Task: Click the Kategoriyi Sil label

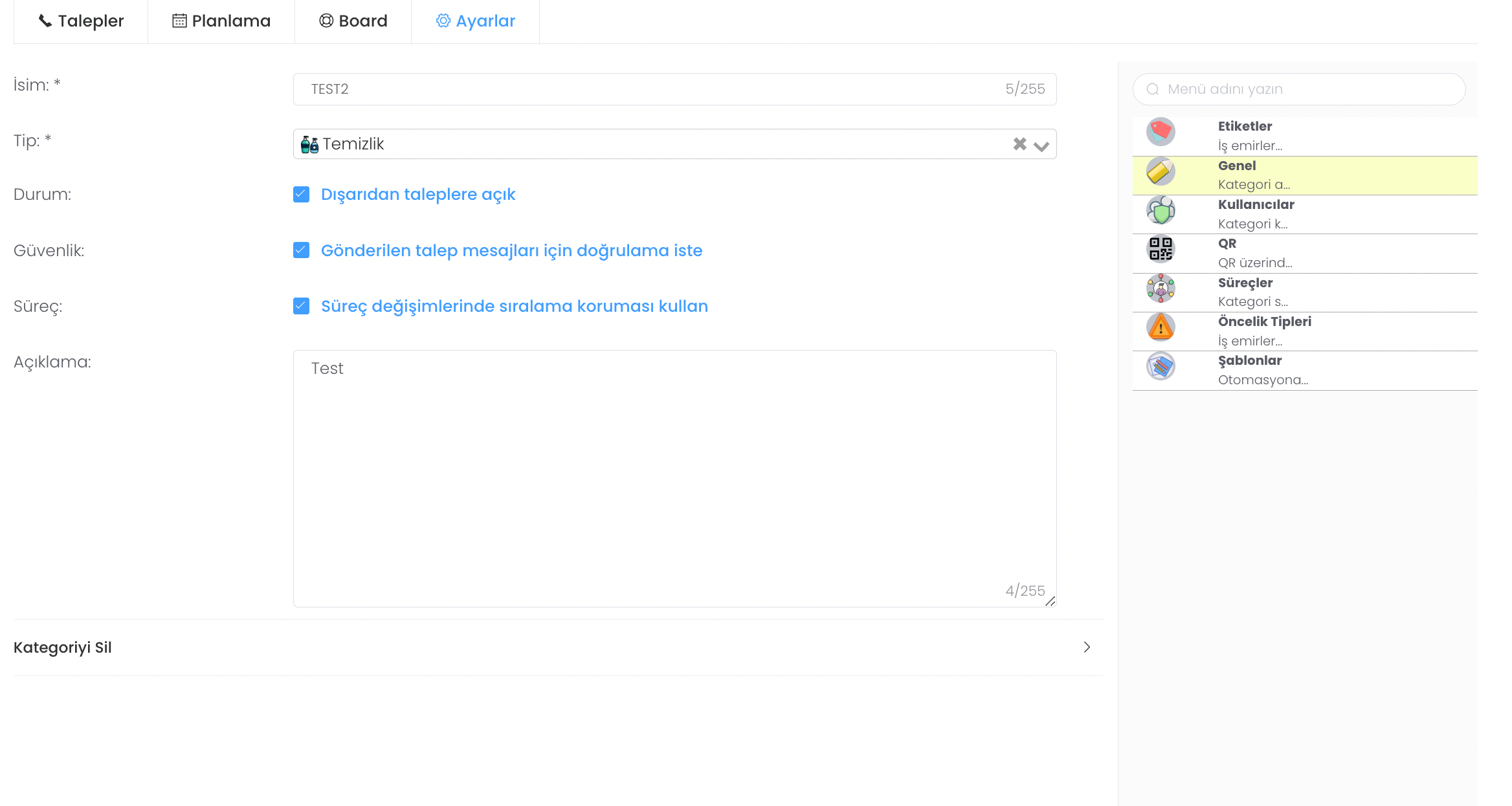Action: coord(63,648)
